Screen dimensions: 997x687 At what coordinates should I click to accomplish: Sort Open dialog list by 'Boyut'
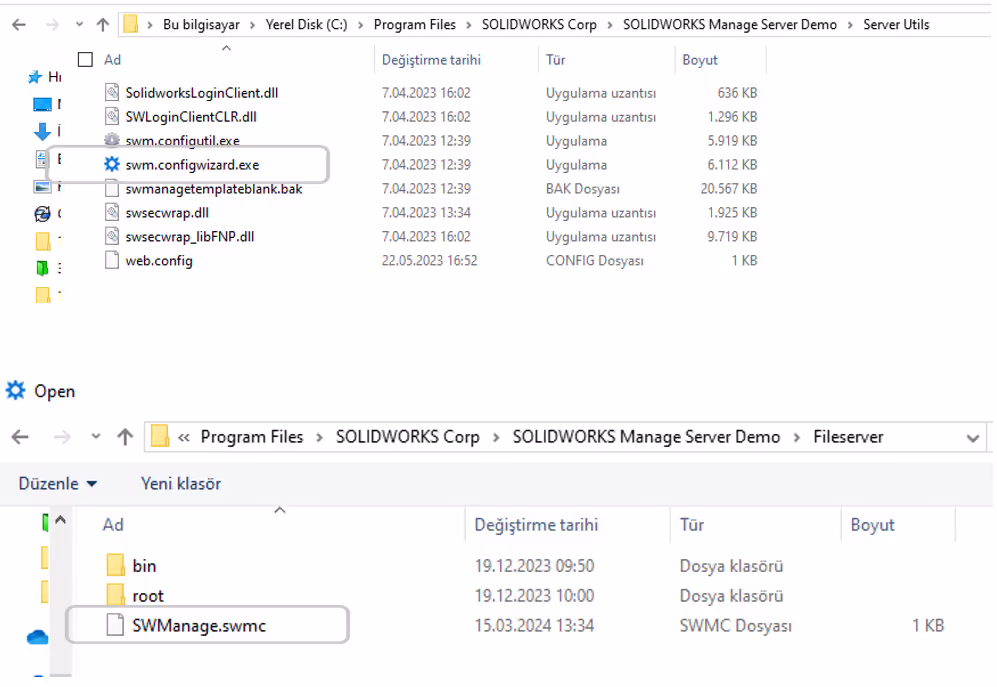872,525
